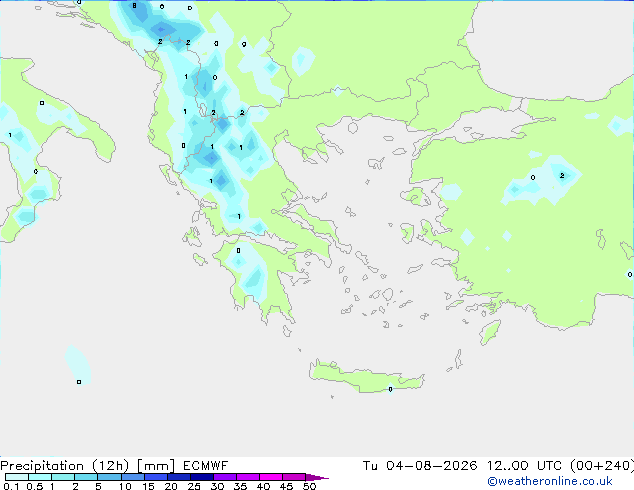
Task: Click the legend scale label '35'
Action: 240,486
